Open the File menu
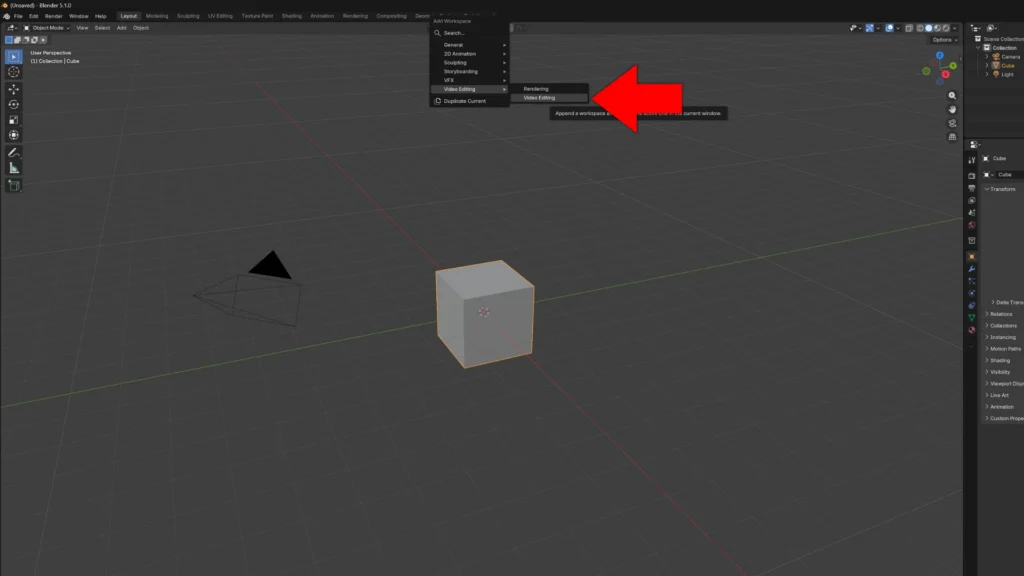The height and width of the screenshot is (576, 1024). [x=18, y=16]
